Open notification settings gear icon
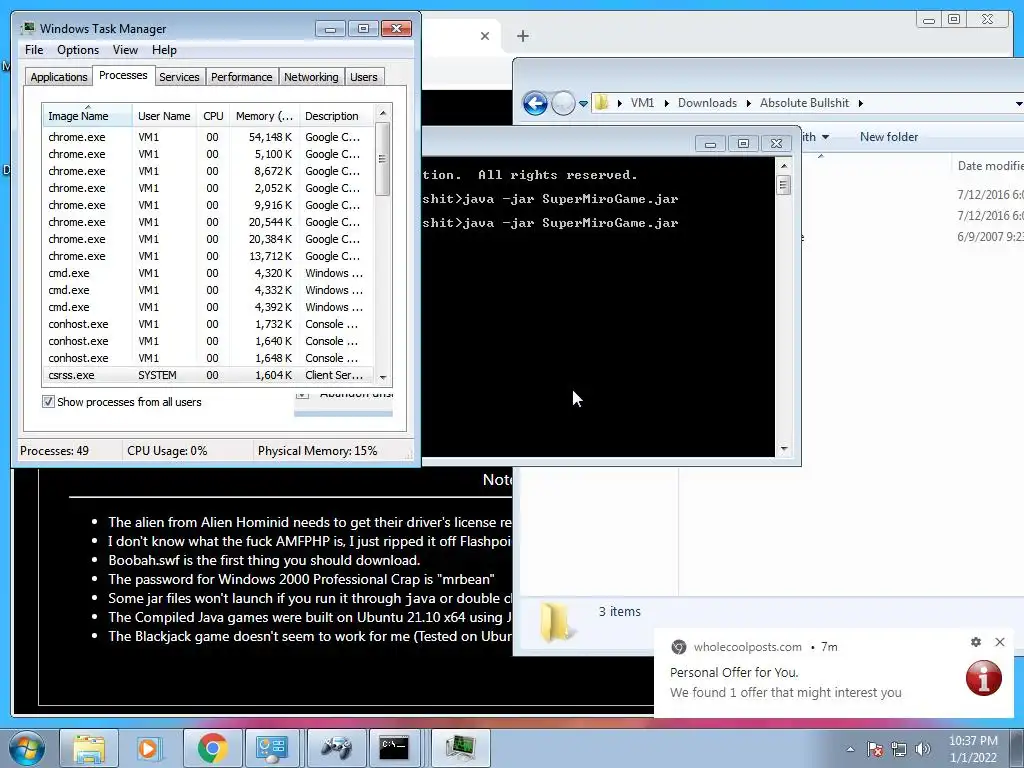The width and height of the screenshot is (1024, 768). (x=976, y=642)
